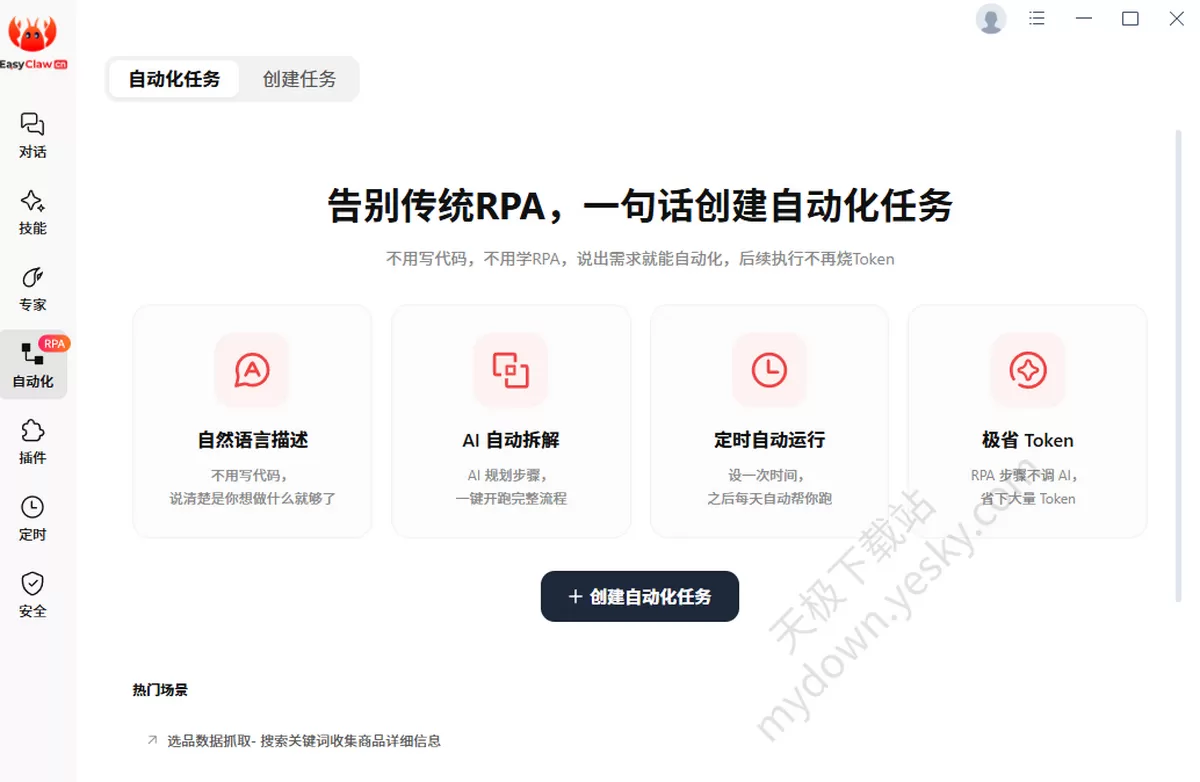Click the RPA badge on 自动化
Image resolution: width=1200 pixels, height=782 pixels.
coord(54,343)
